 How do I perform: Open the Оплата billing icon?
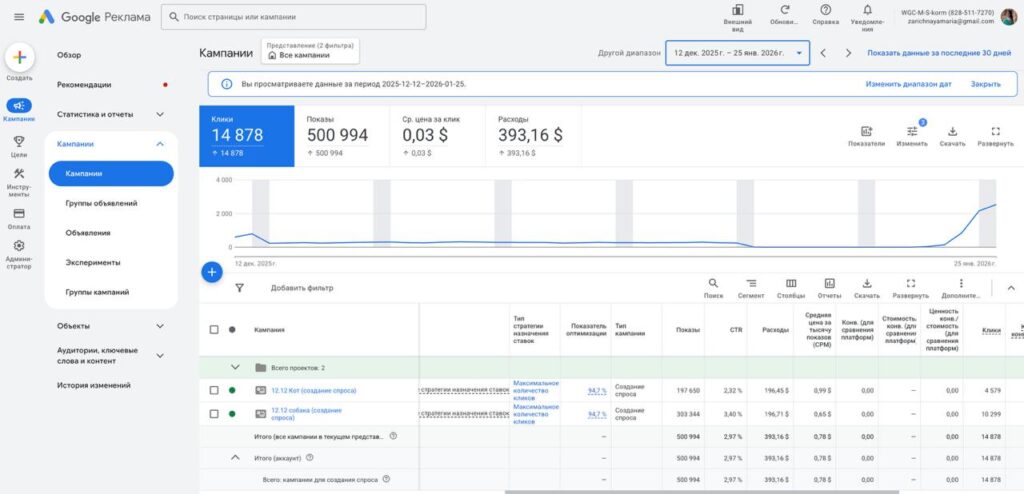20,213
